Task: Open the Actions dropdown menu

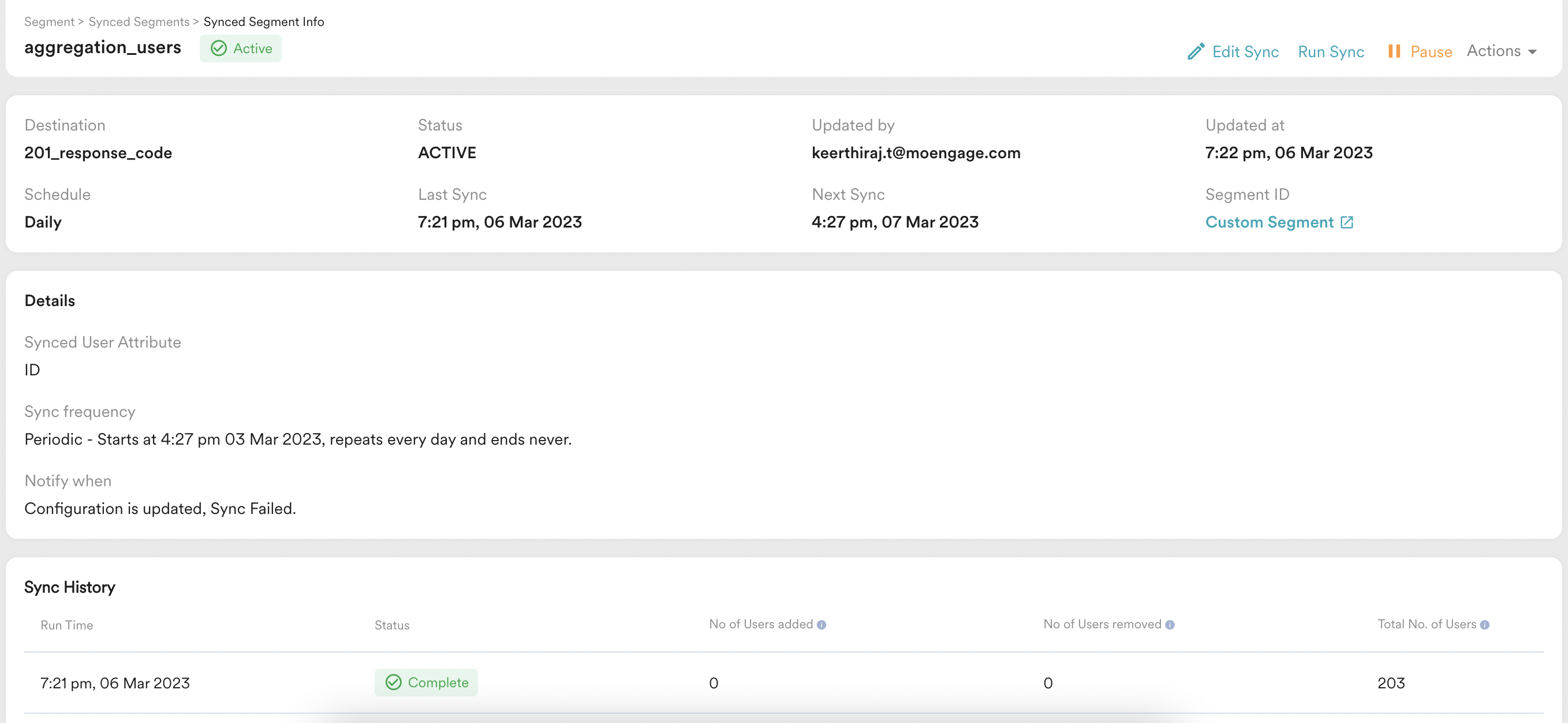Action: pyautogui.click(x=1494, y=51)
